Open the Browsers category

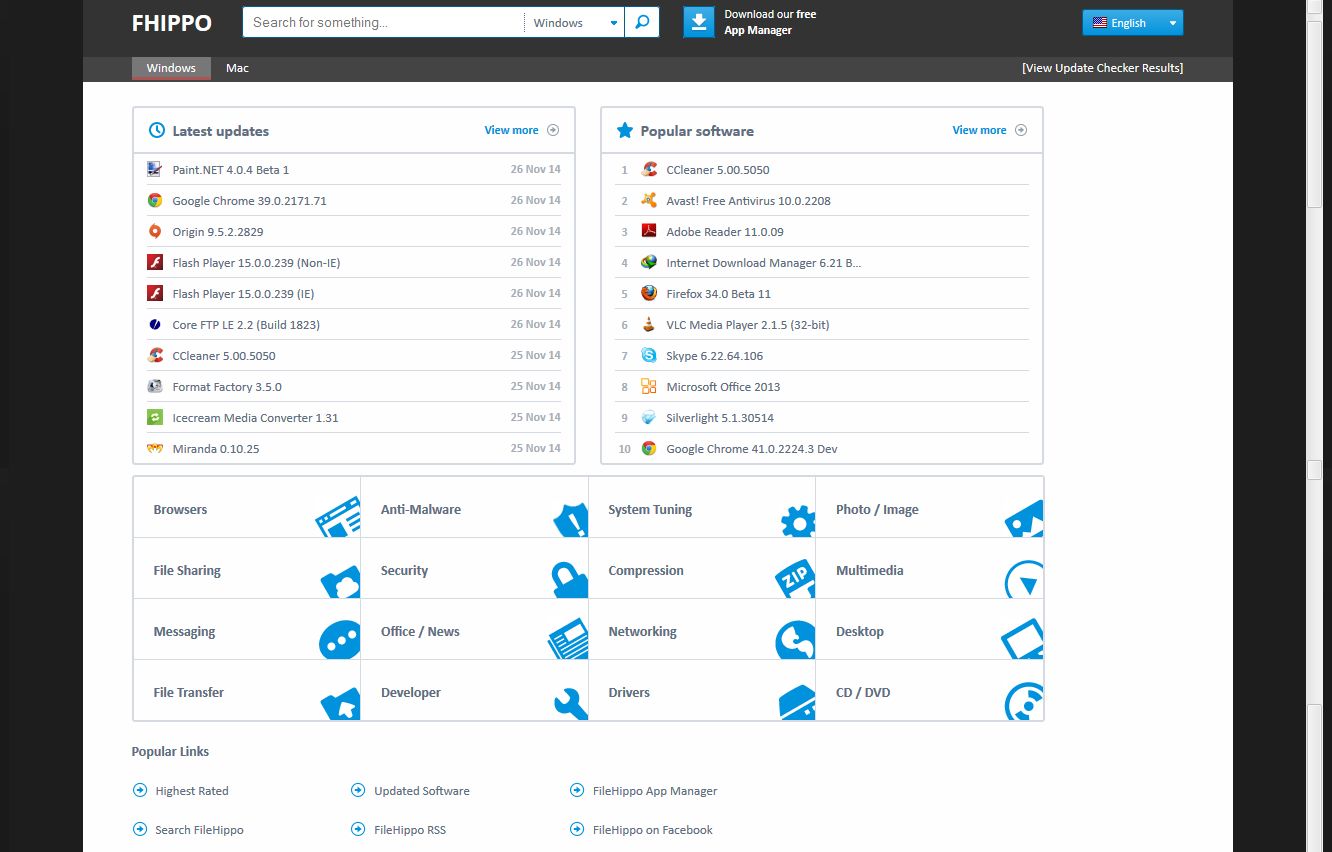180,509
